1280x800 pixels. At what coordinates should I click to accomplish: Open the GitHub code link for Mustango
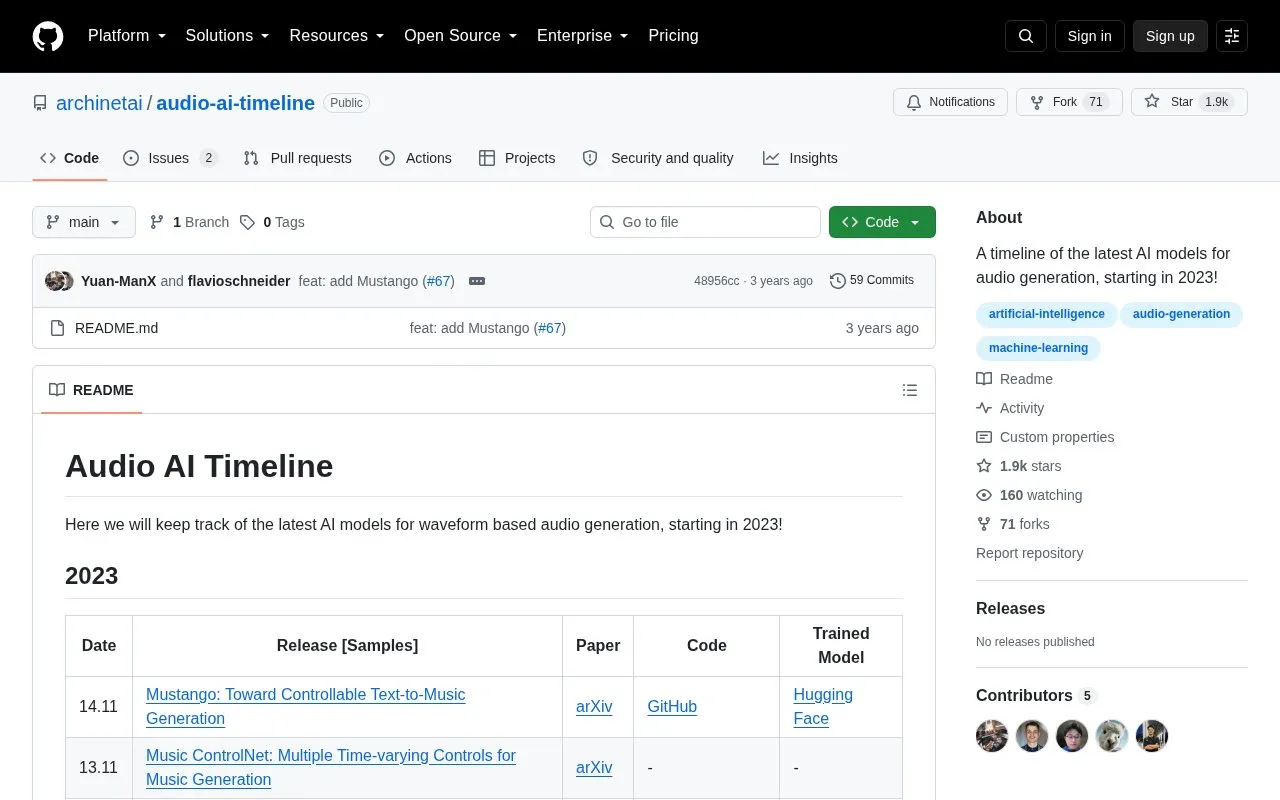click(x=672, y=706)
